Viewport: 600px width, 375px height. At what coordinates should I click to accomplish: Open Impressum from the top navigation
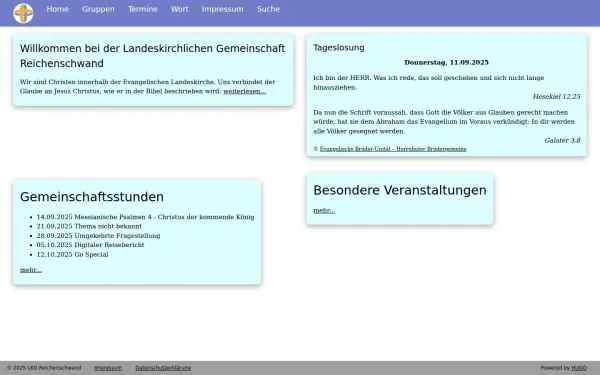(x=222, y=9)
